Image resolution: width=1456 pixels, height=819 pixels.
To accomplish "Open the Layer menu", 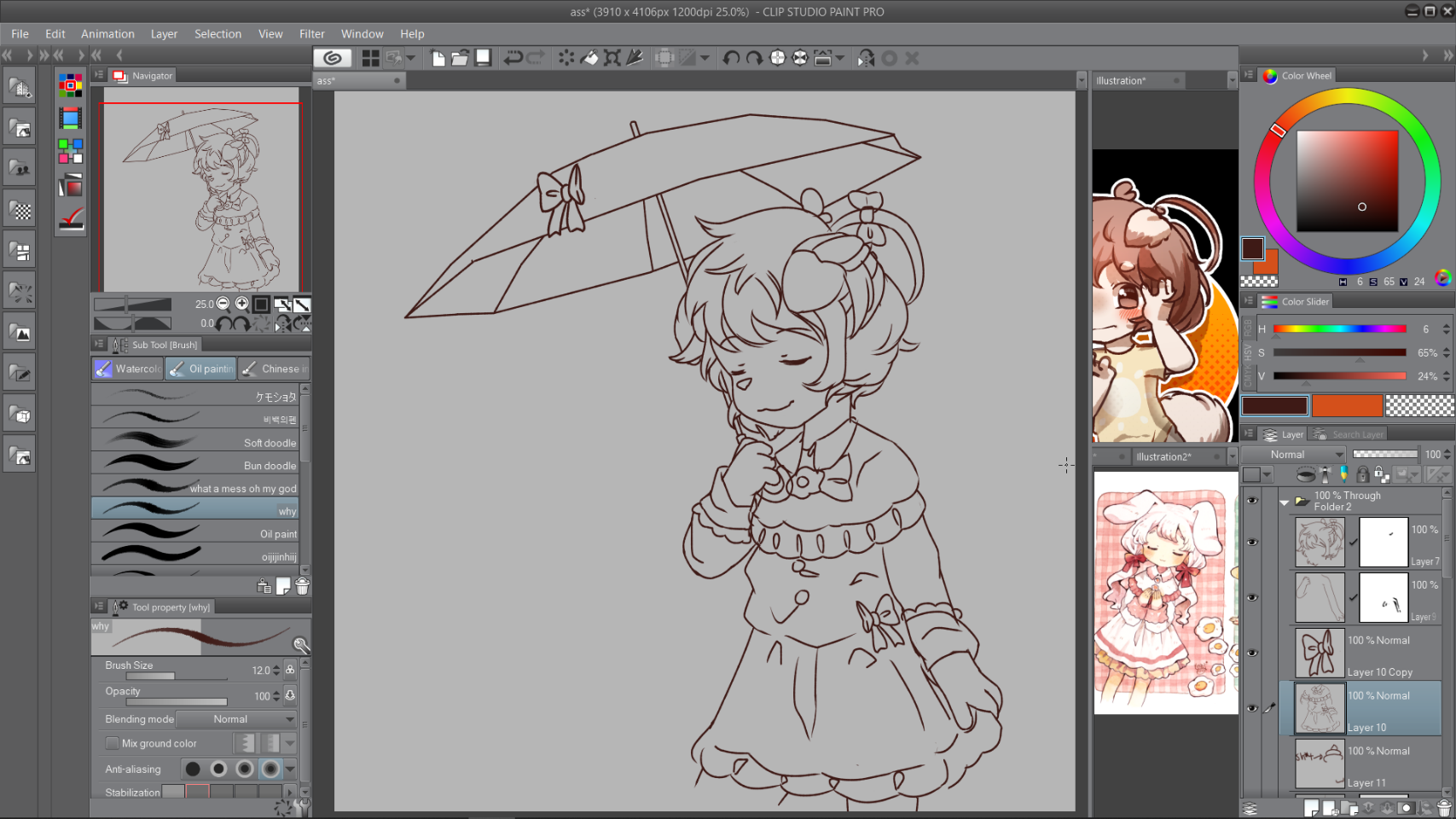I will (x=164, y=33).
